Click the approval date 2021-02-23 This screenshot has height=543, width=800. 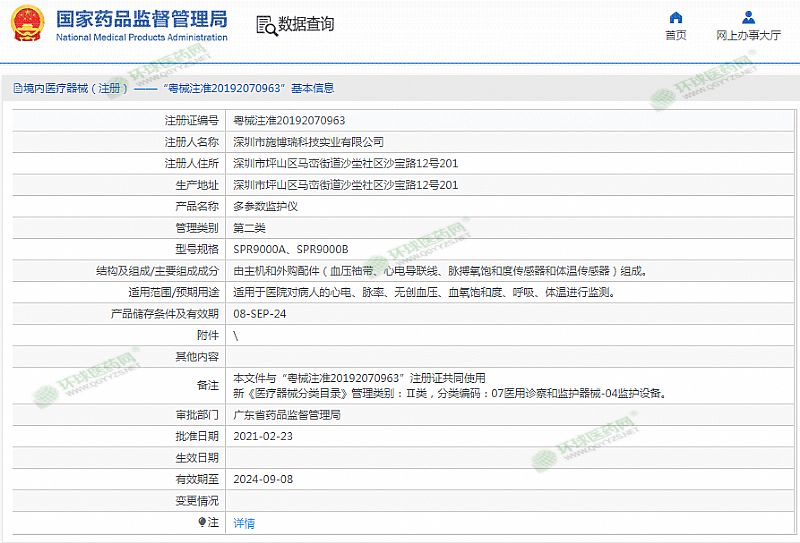(x=261, y=436)
